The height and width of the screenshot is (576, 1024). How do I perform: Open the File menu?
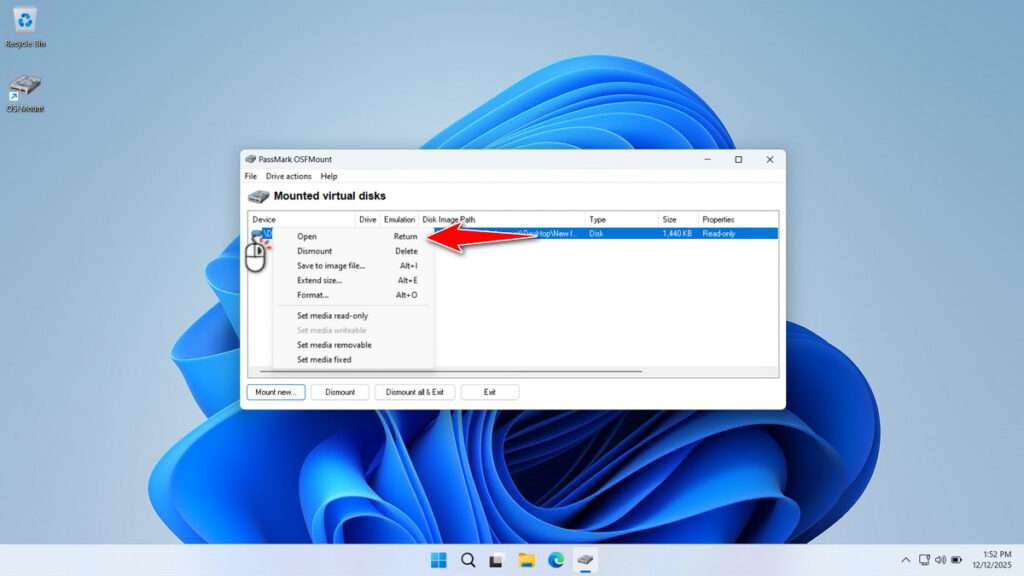[x=250, y=176]
